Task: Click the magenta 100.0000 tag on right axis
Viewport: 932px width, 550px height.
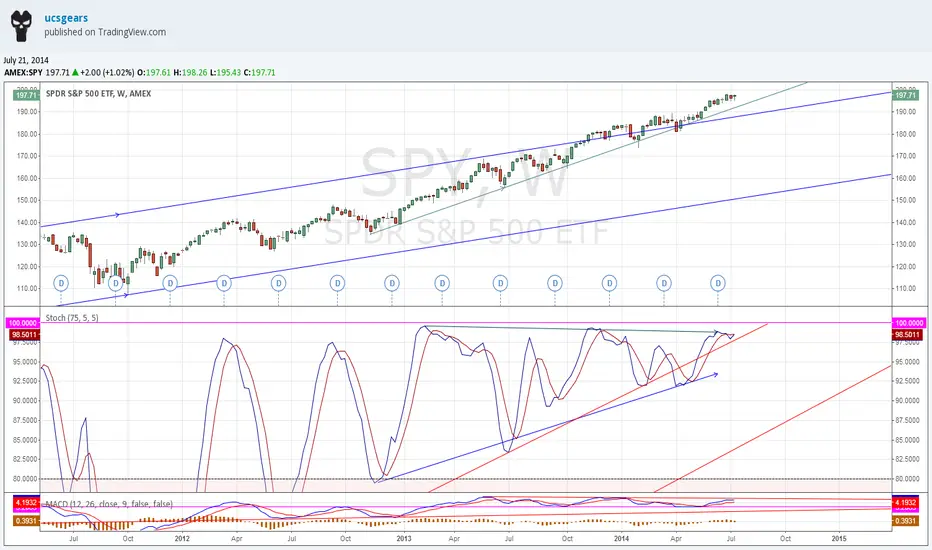Action: click(909, 323)
